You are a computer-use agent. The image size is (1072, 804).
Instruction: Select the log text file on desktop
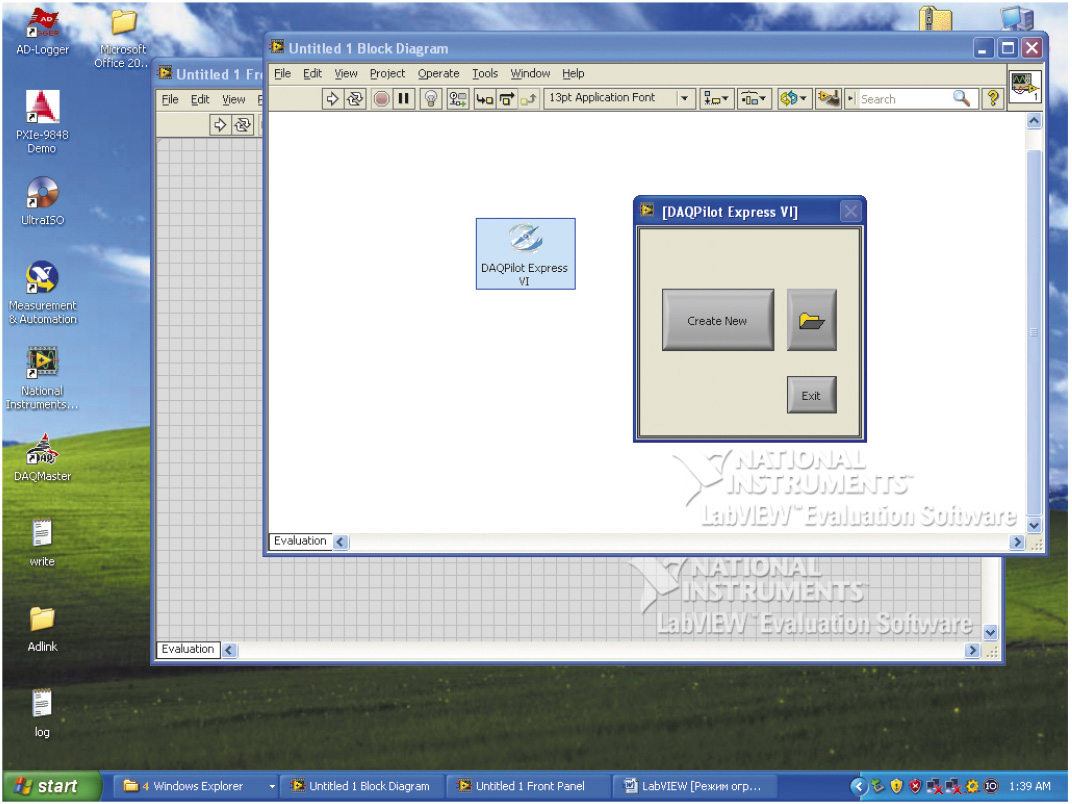tap(42, 713)
